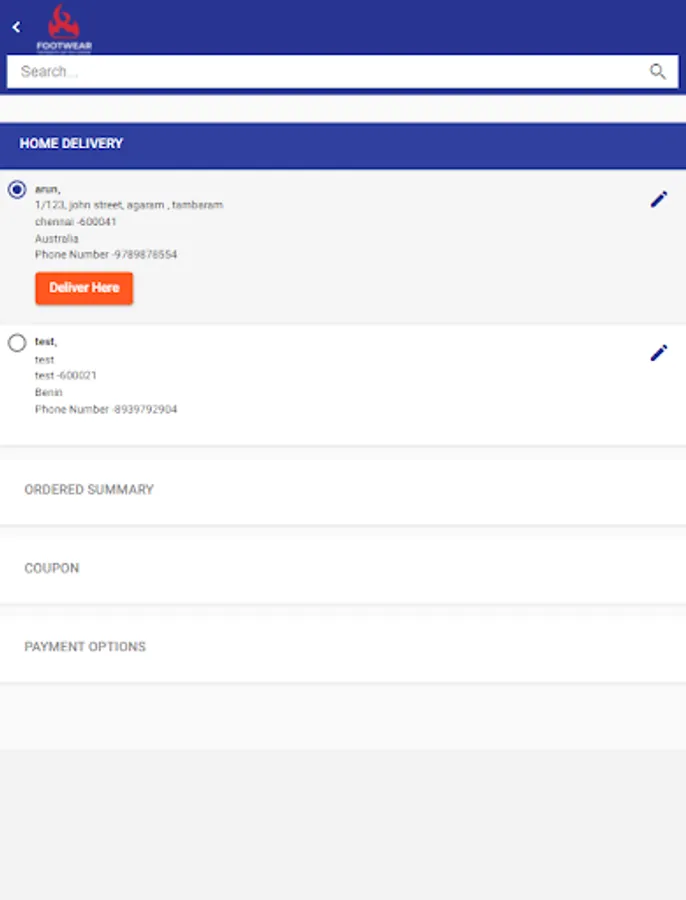The height and width of the screenshot is (900, 686).
Task: Click the search magnifier icon
Action: point(657,71)
